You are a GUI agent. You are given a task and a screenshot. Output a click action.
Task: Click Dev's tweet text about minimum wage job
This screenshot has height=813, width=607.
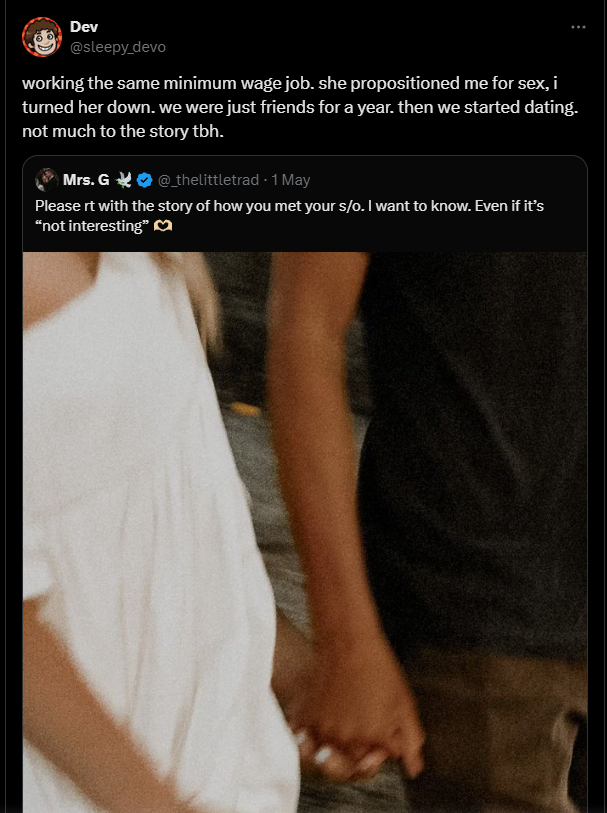[x=300, y=107]
